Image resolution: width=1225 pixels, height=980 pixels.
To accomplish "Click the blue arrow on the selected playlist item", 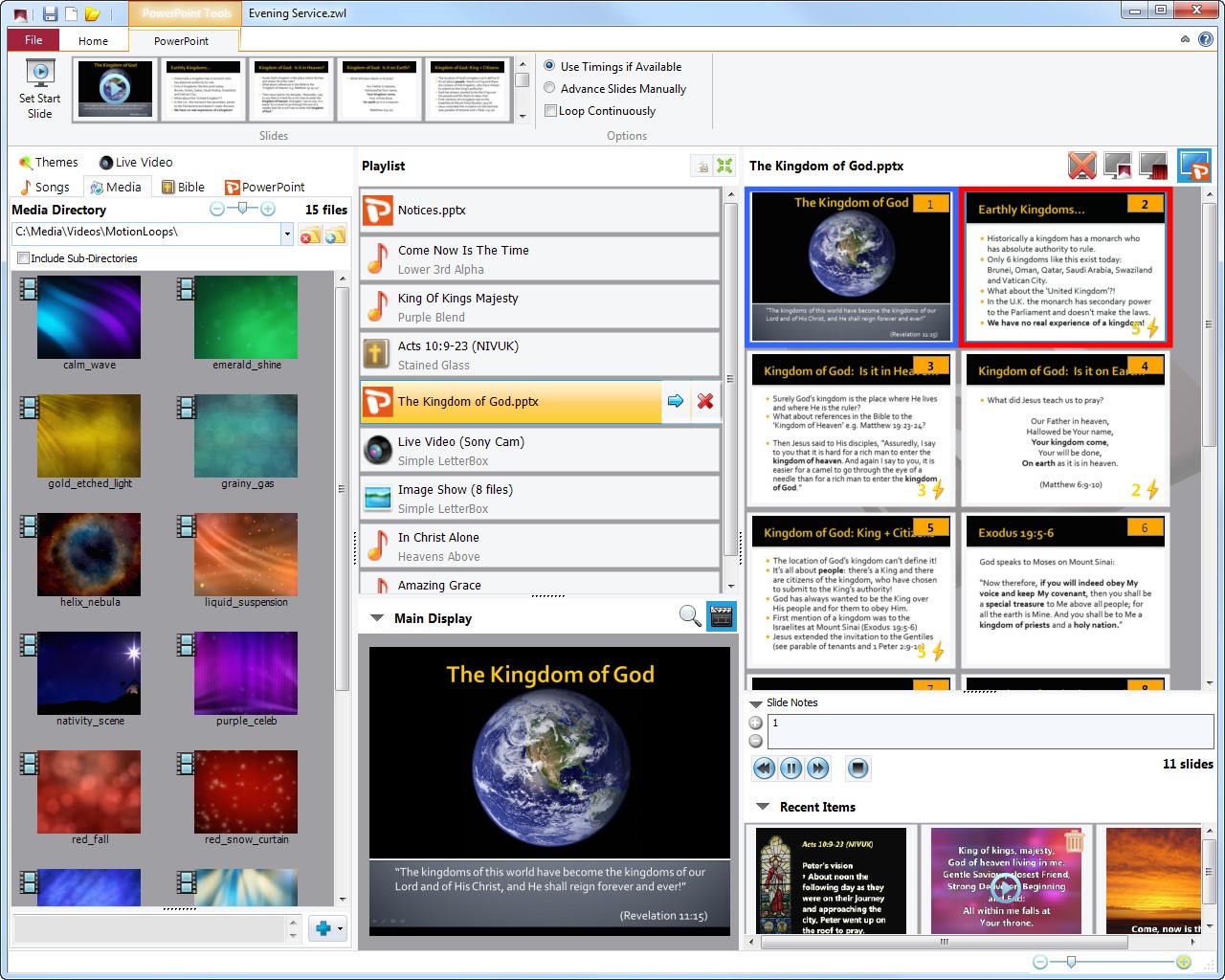I will 676,401.
